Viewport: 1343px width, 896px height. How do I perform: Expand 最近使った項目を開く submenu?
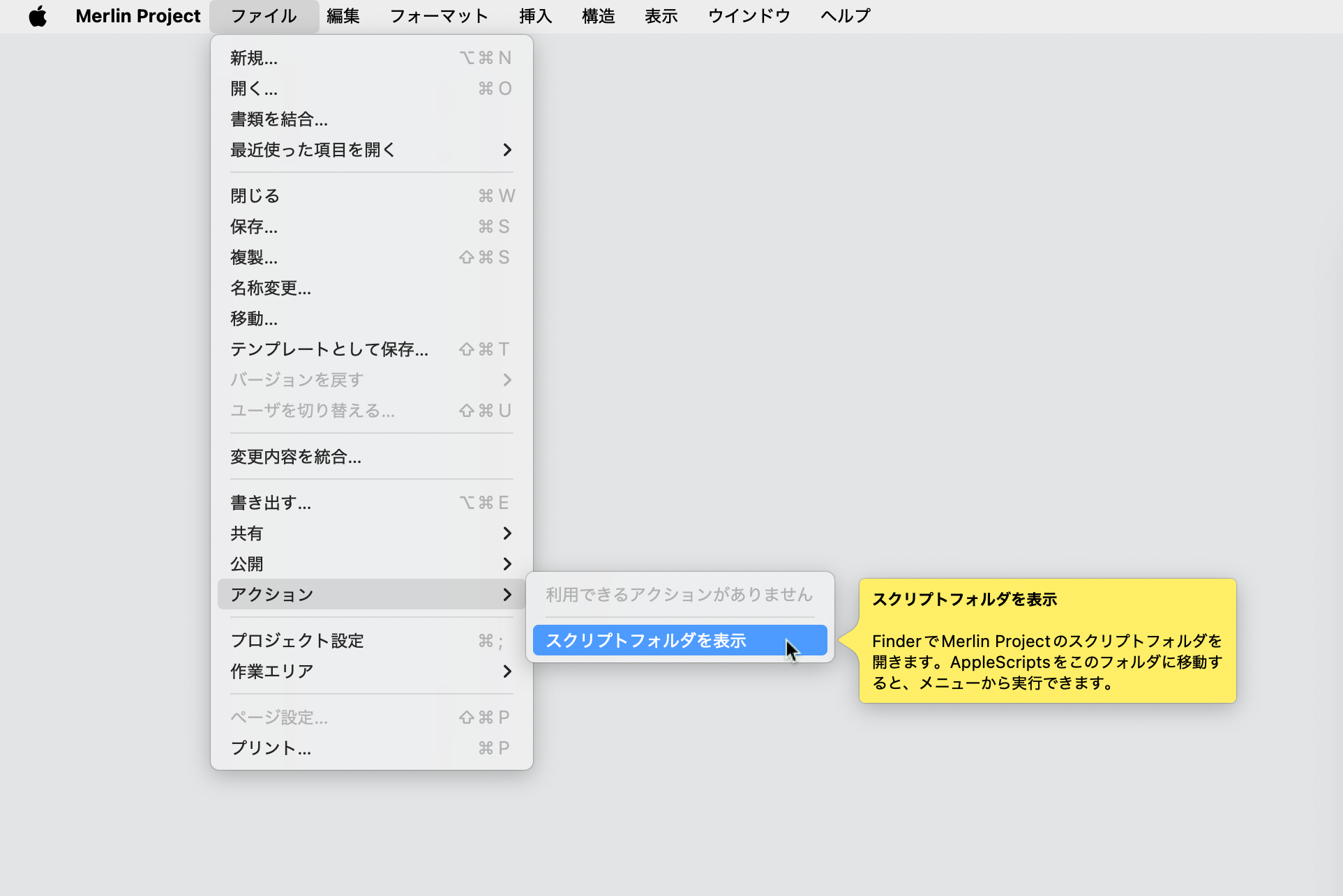pos(372,150)
